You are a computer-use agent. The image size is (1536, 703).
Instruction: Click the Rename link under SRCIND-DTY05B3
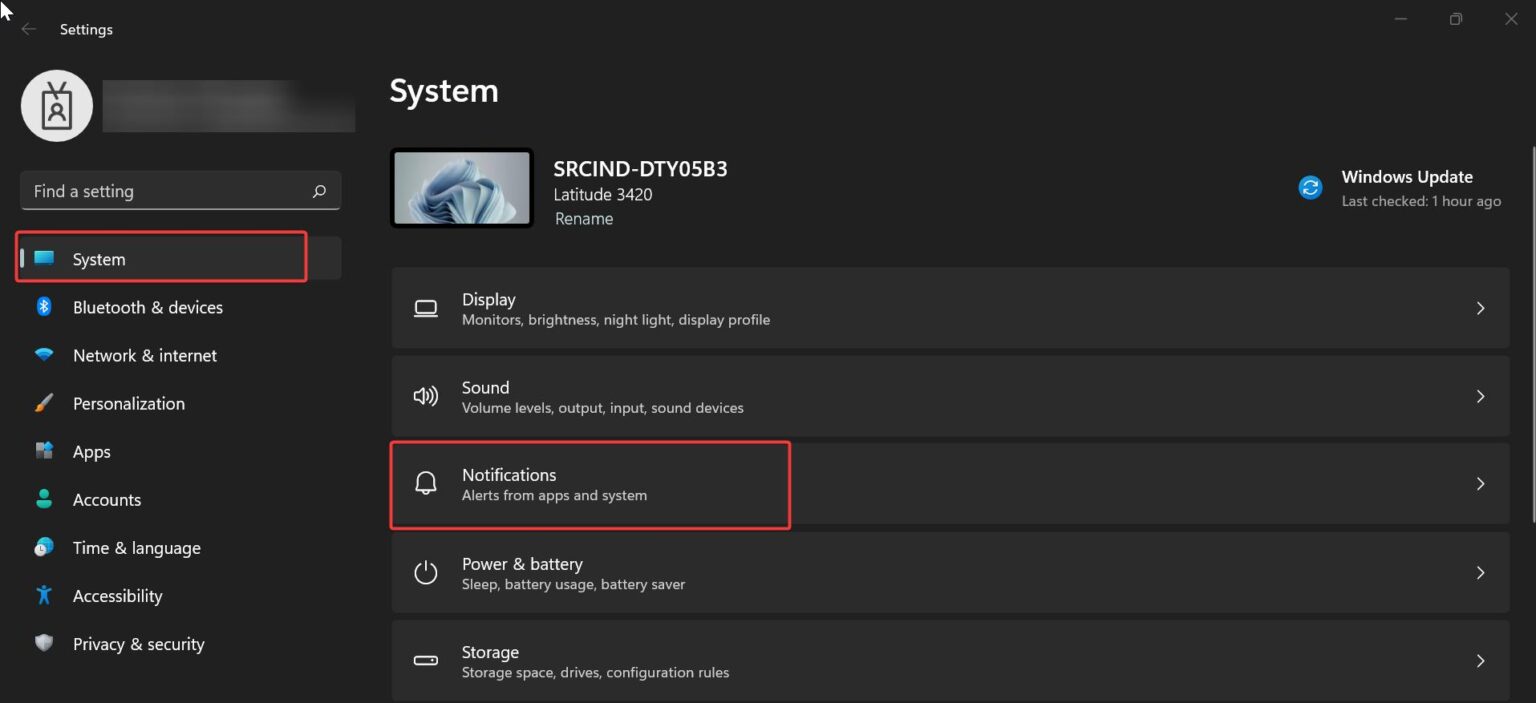[584, 218]
